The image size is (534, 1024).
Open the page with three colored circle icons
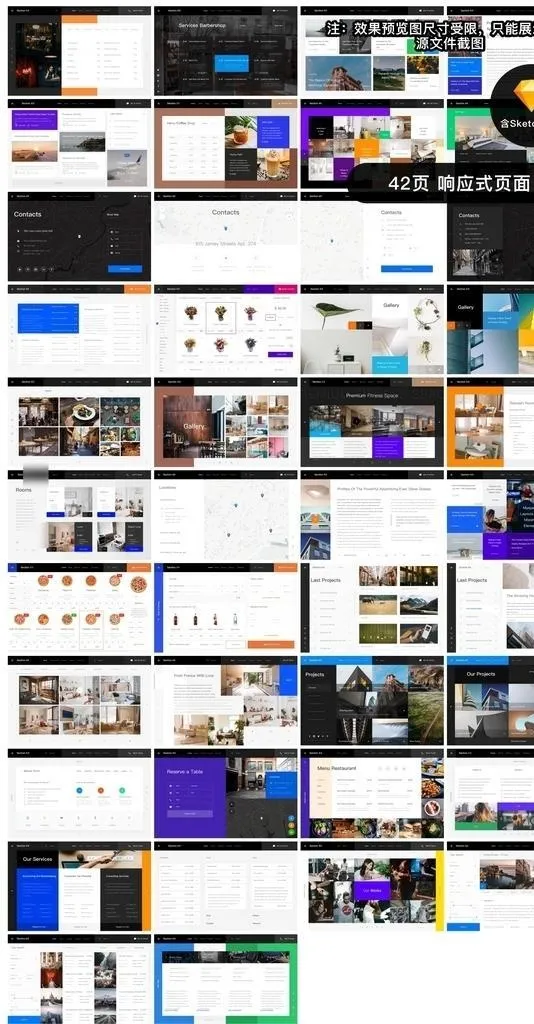pyautogui.click(x=79, y=793)
